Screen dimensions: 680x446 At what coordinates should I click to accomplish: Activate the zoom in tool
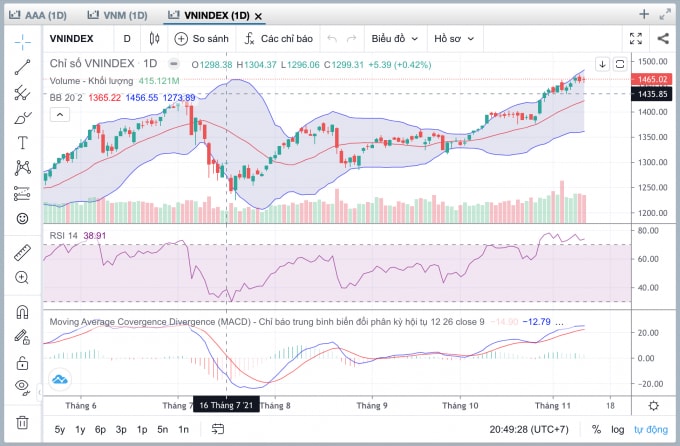pos(22,278)
